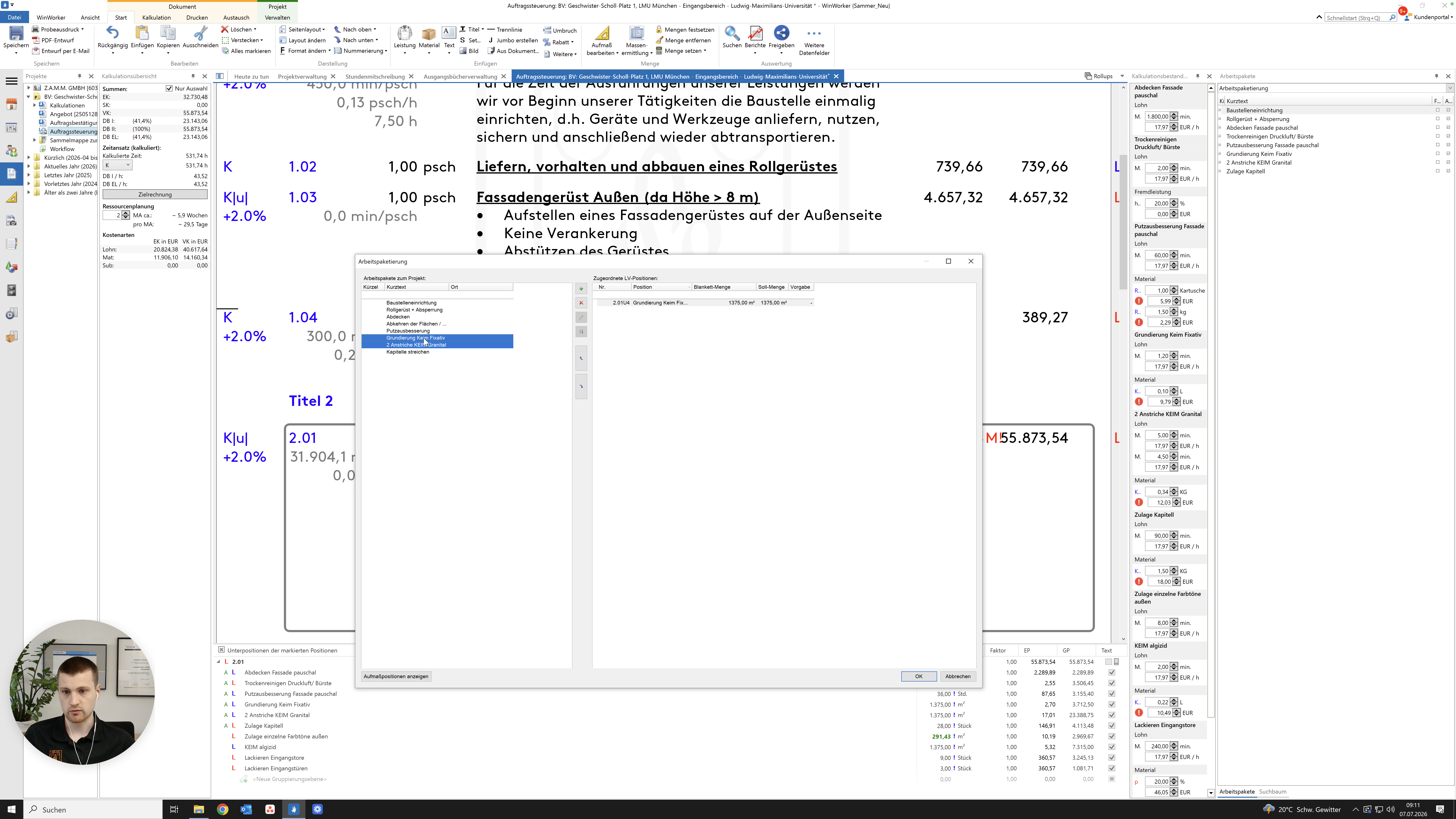This screenshot has width=1456, height=819.
Task: Expand the Kalkulationen tree node
Action: coord(34,105)
